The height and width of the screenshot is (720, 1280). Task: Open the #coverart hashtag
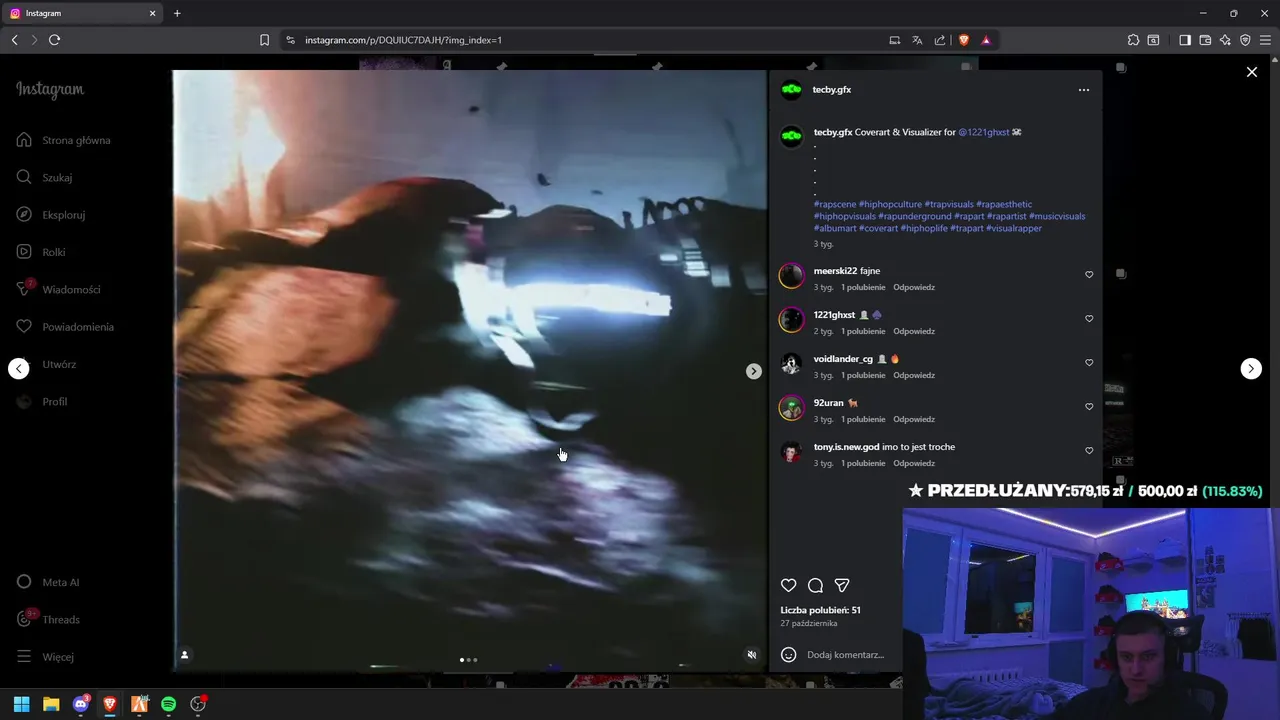coord(877,228)
